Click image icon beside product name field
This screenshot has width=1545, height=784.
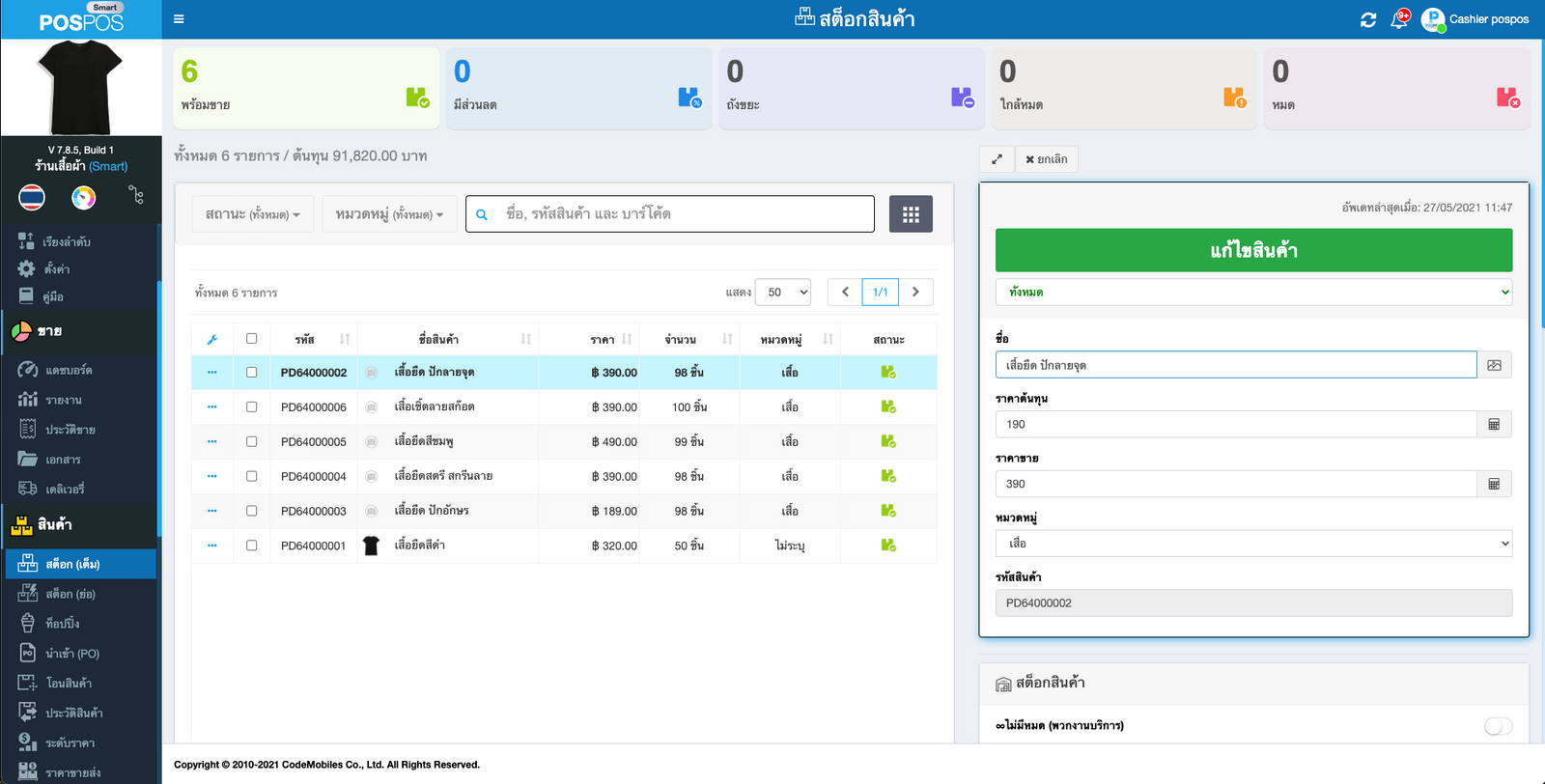[1494, 365]
